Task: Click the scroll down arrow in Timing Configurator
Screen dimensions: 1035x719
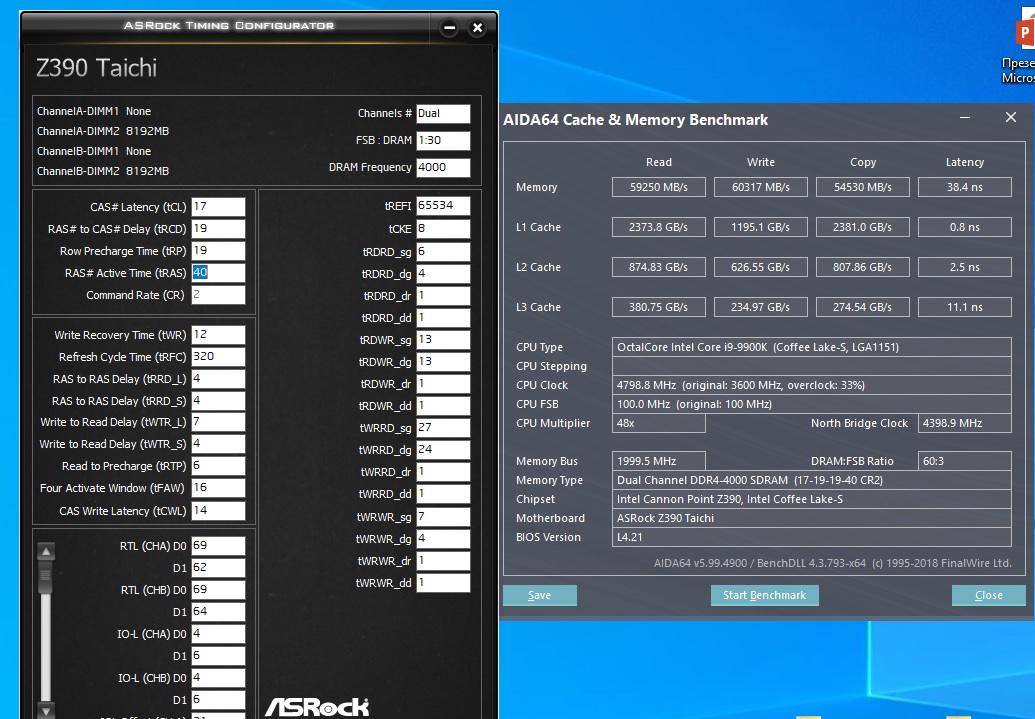Action: point(46,712)
